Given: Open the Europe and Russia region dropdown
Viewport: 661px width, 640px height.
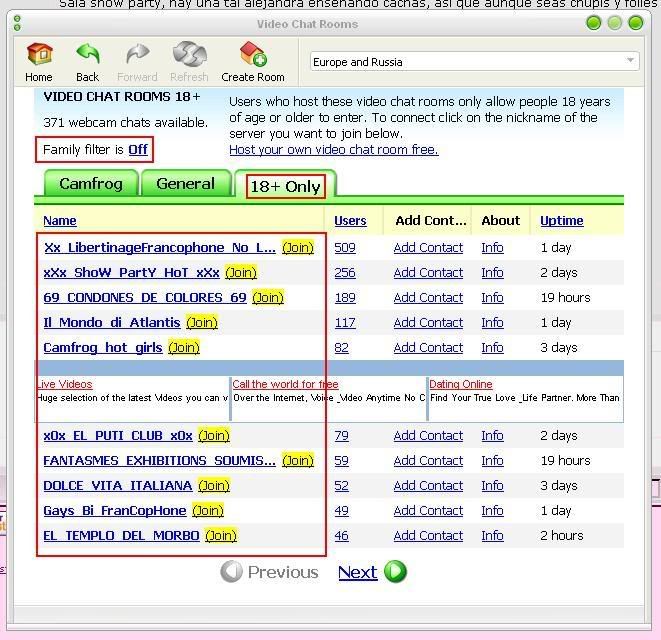Looking at the screenshot, I should [x=475, y=62].
